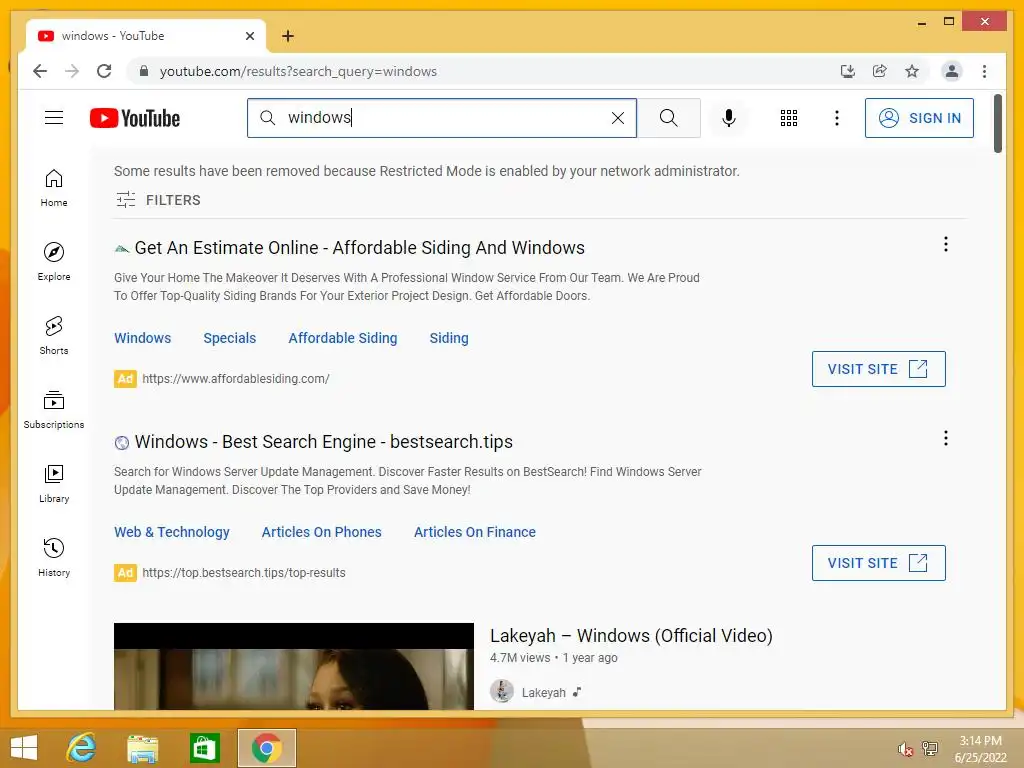Open File Explorer from taskbar

[142, 748]
